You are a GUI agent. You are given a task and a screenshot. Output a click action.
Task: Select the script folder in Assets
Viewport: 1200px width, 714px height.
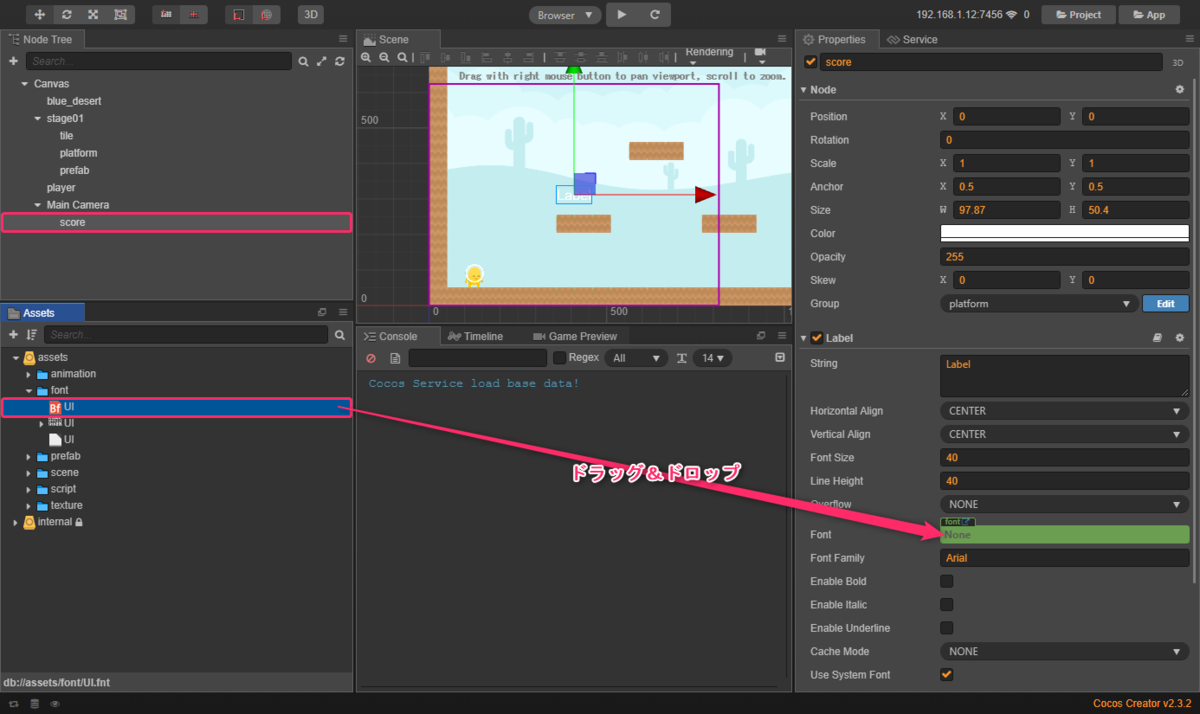click(63, 489)
